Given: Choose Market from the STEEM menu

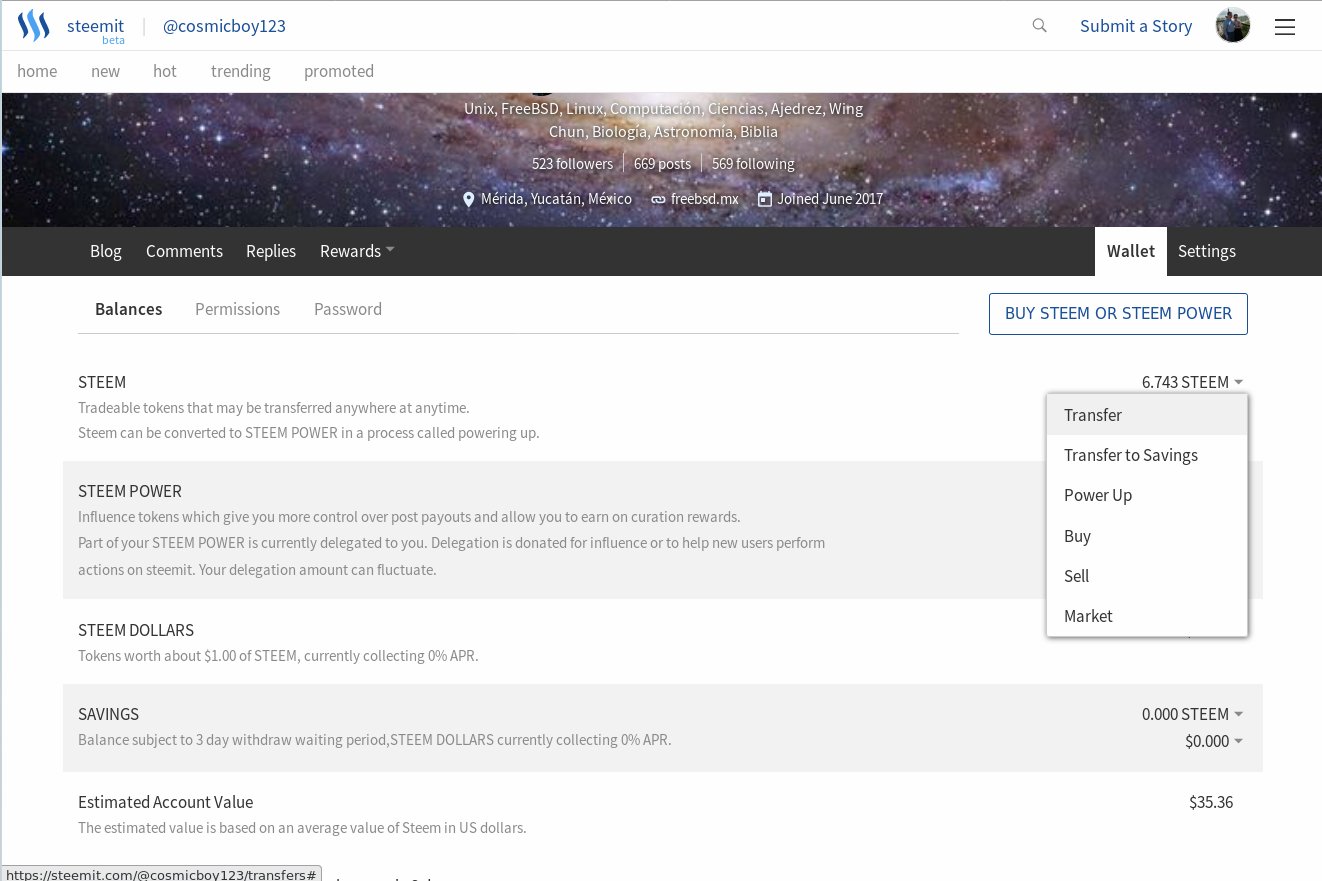Looking at the screenshot, I should click(1147, 616).
